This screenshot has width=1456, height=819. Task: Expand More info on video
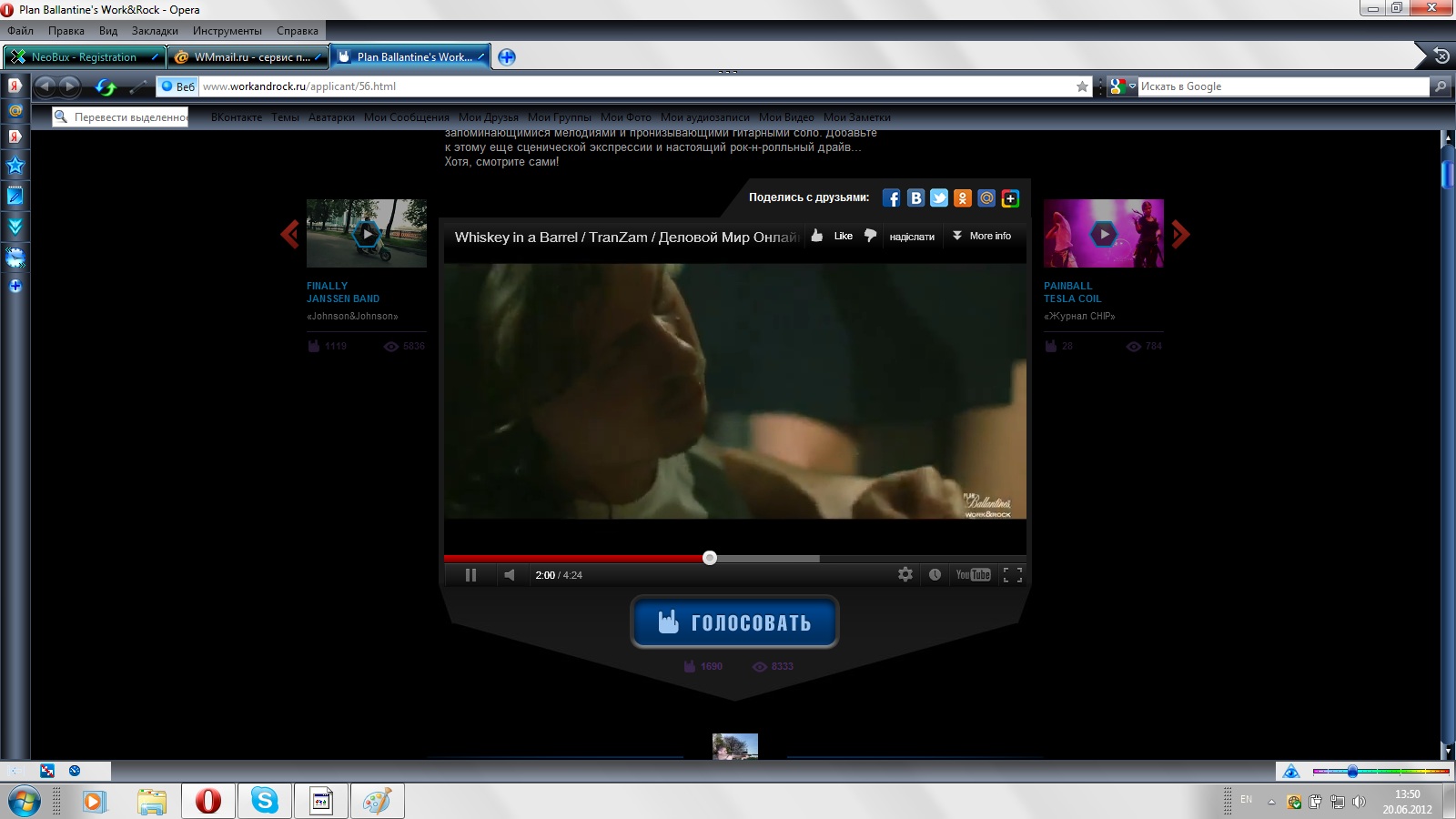pos(982,236)
